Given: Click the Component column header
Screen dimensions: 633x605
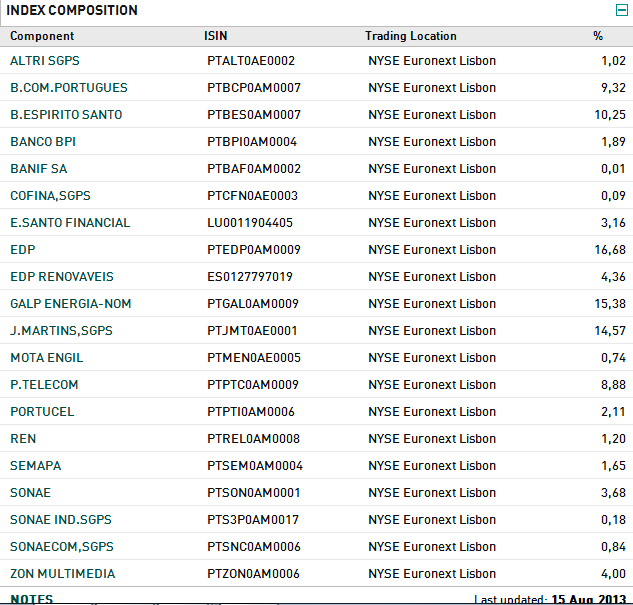Looking at the screenshot, I should coord(42,36).
